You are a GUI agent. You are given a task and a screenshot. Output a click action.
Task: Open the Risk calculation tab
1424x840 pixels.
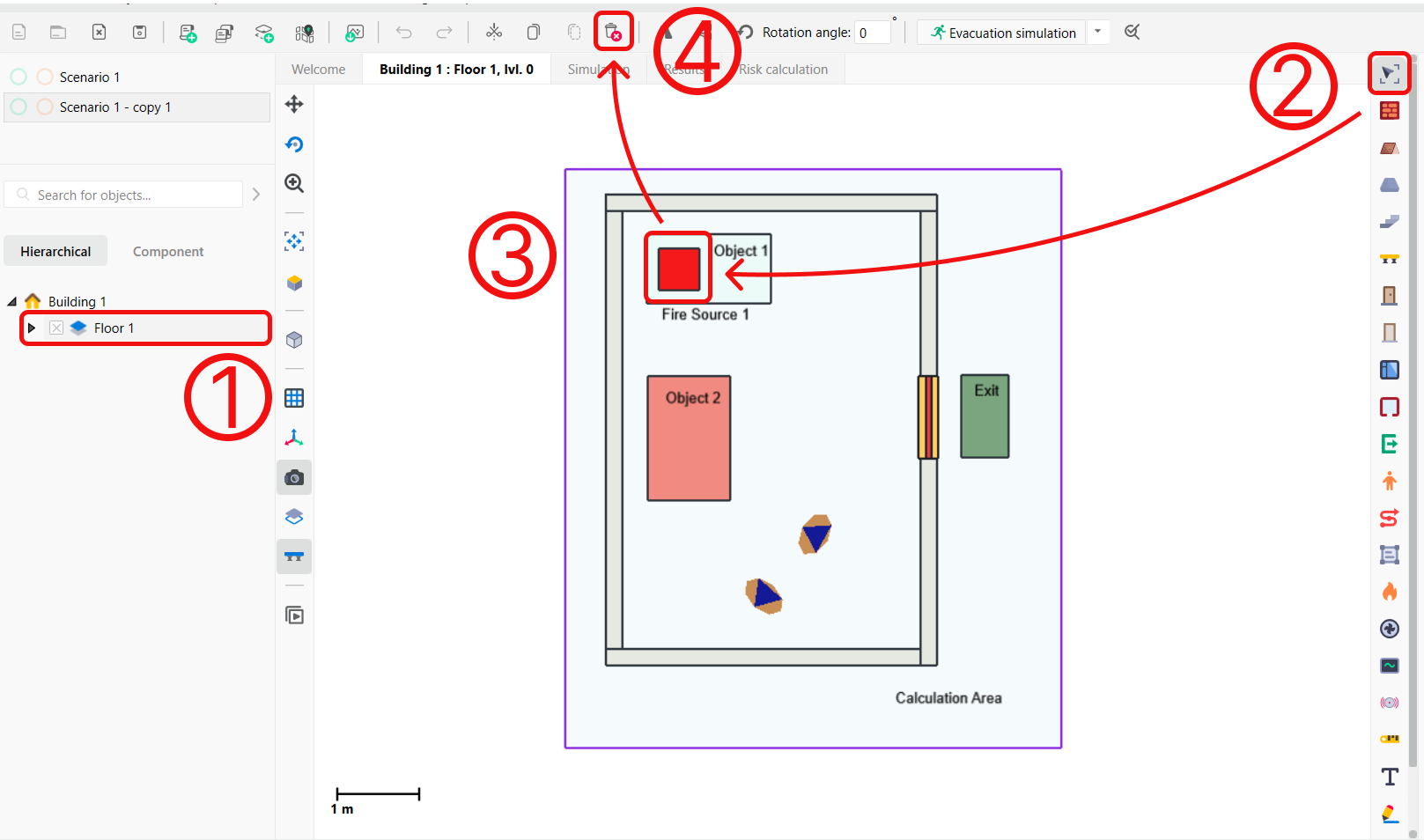[783, 70]
